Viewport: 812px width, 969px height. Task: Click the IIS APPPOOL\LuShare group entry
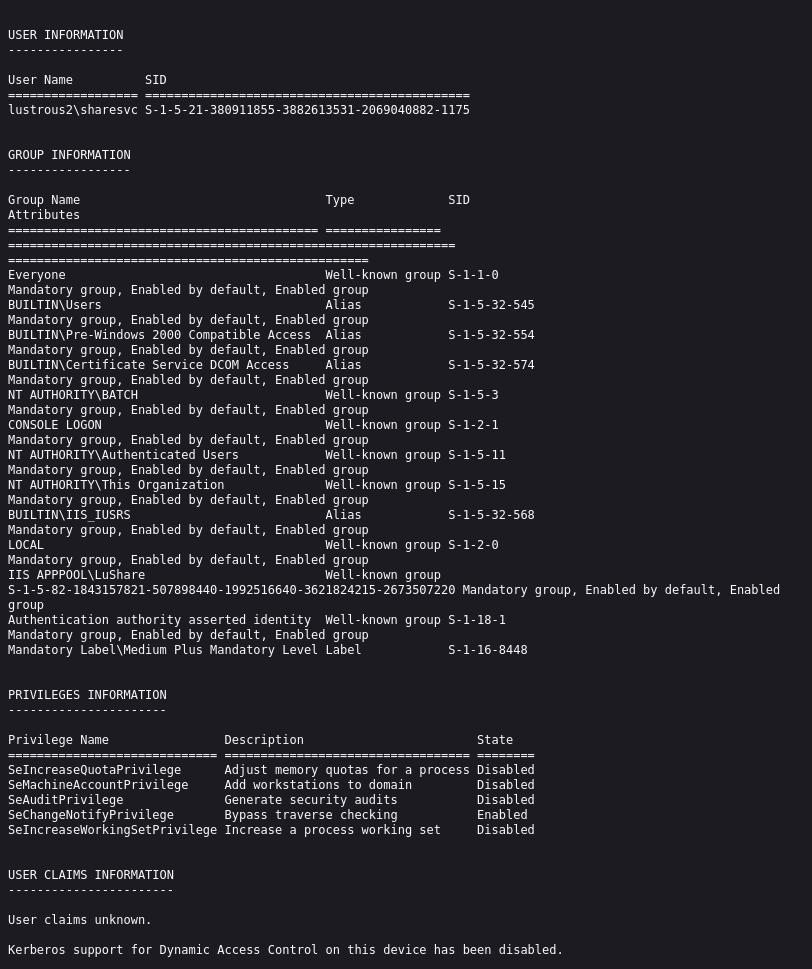[76, 575]
